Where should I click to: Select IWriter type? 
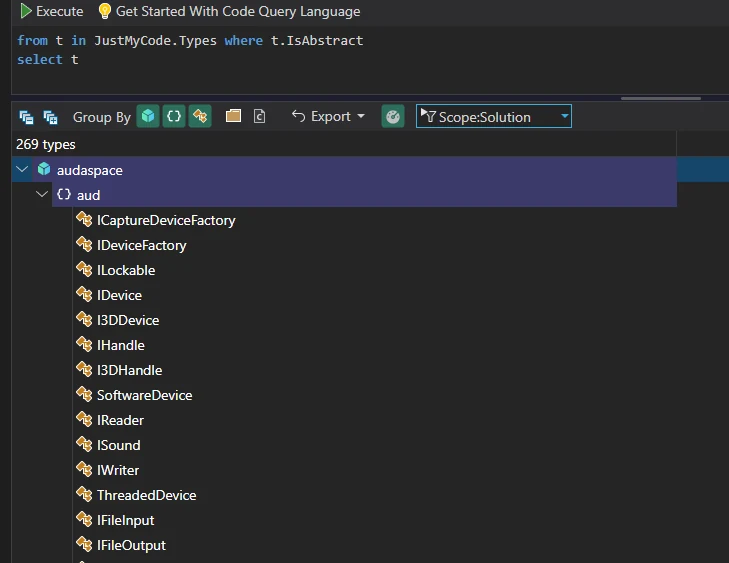(118, 470)
